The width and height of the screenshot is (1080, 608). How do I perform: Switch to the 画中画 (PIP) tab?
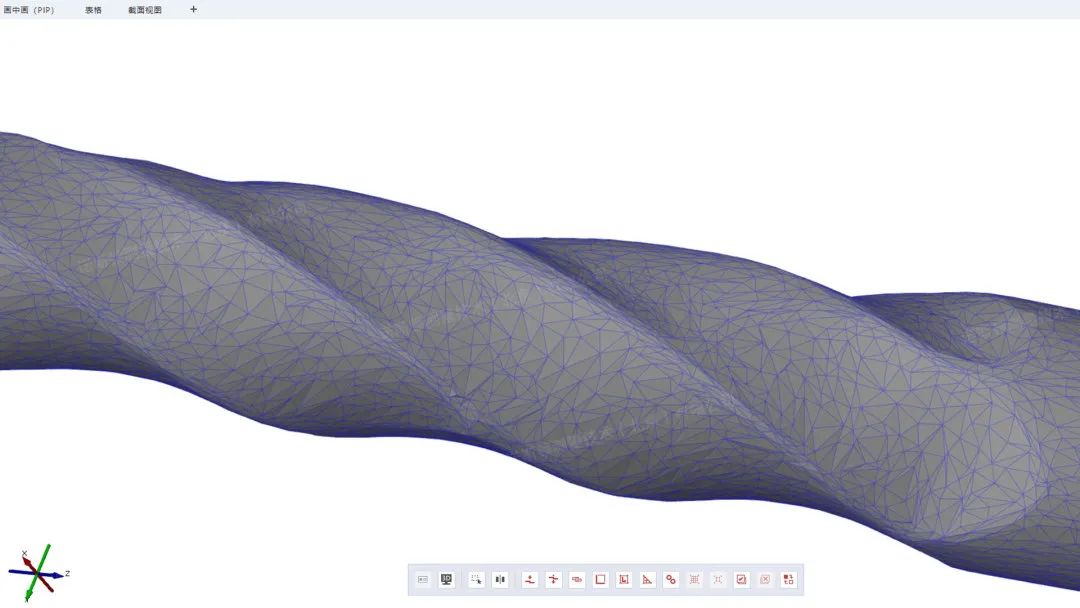[29, 10]
